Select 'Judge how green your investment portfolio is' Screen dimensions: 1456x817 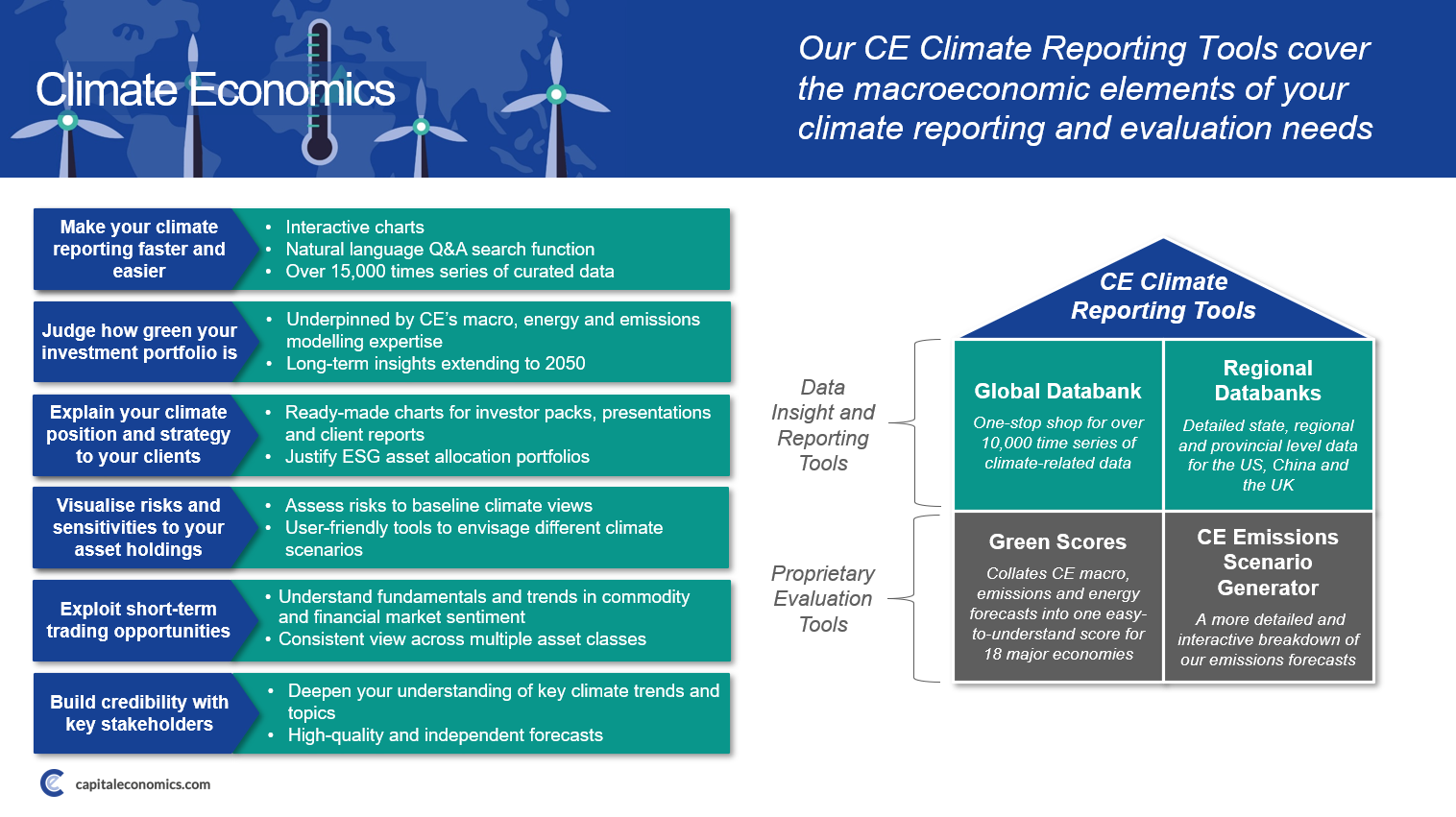click(139, 342)
